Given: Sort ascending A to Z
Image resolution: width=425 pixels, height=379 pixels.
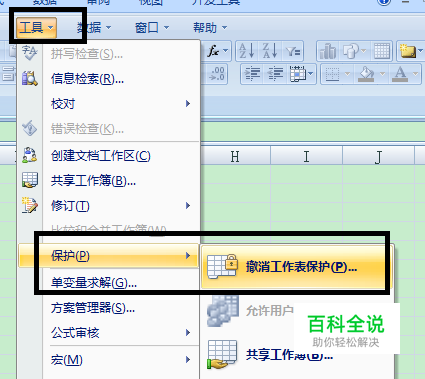Looking at the screenshot, I should [247, 51].
